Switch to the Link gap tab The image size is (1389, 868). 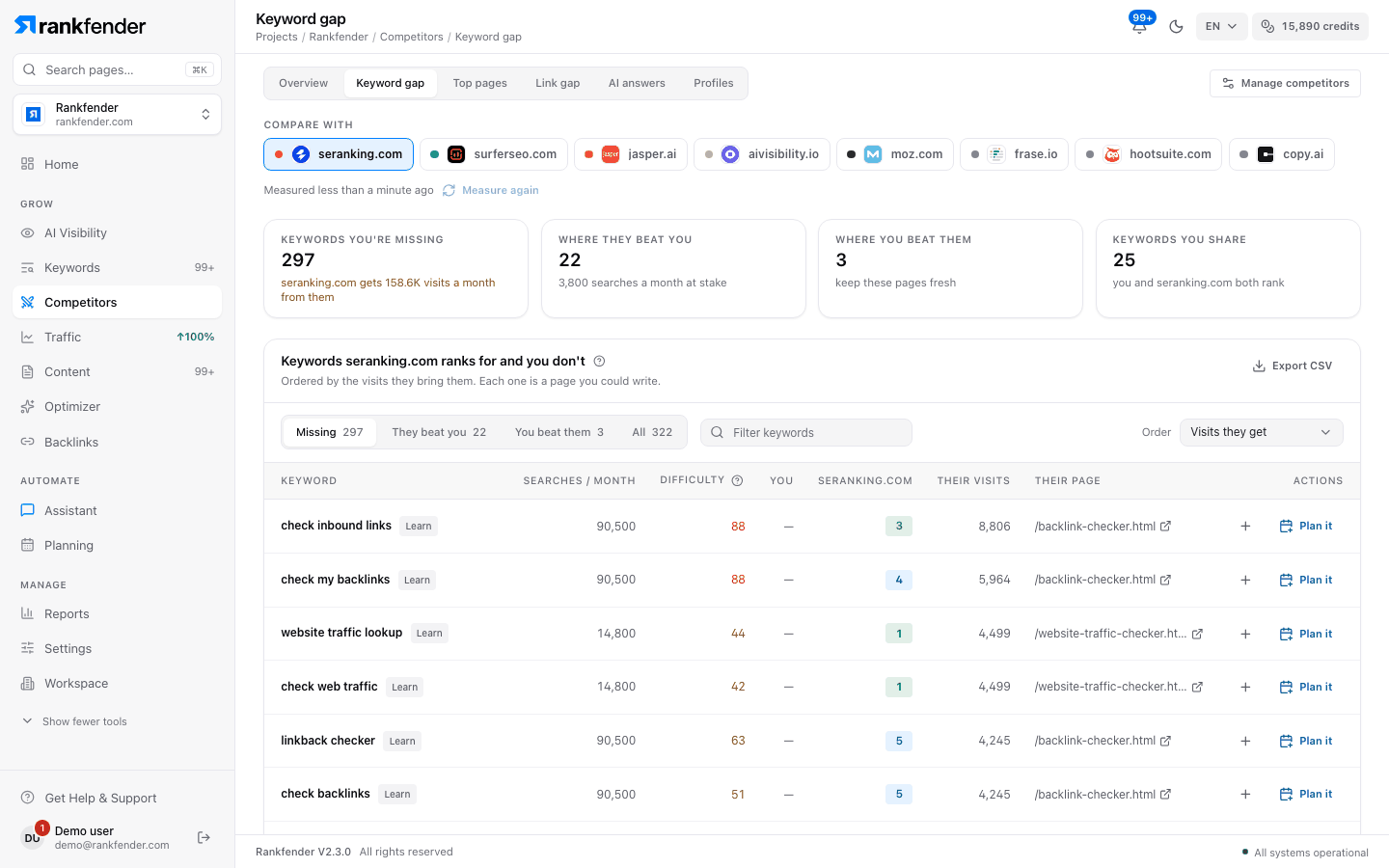pos(558,83)
